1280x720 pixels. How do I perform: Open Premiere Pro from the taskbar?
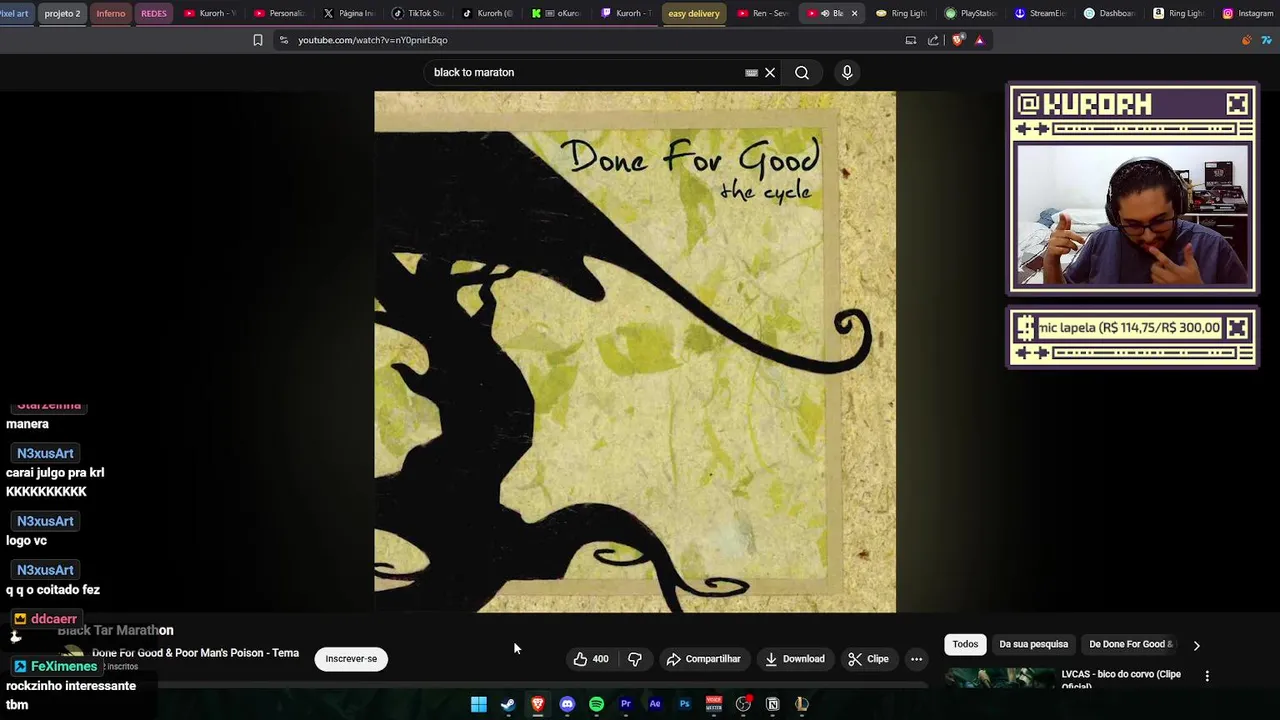pos(626,704)
